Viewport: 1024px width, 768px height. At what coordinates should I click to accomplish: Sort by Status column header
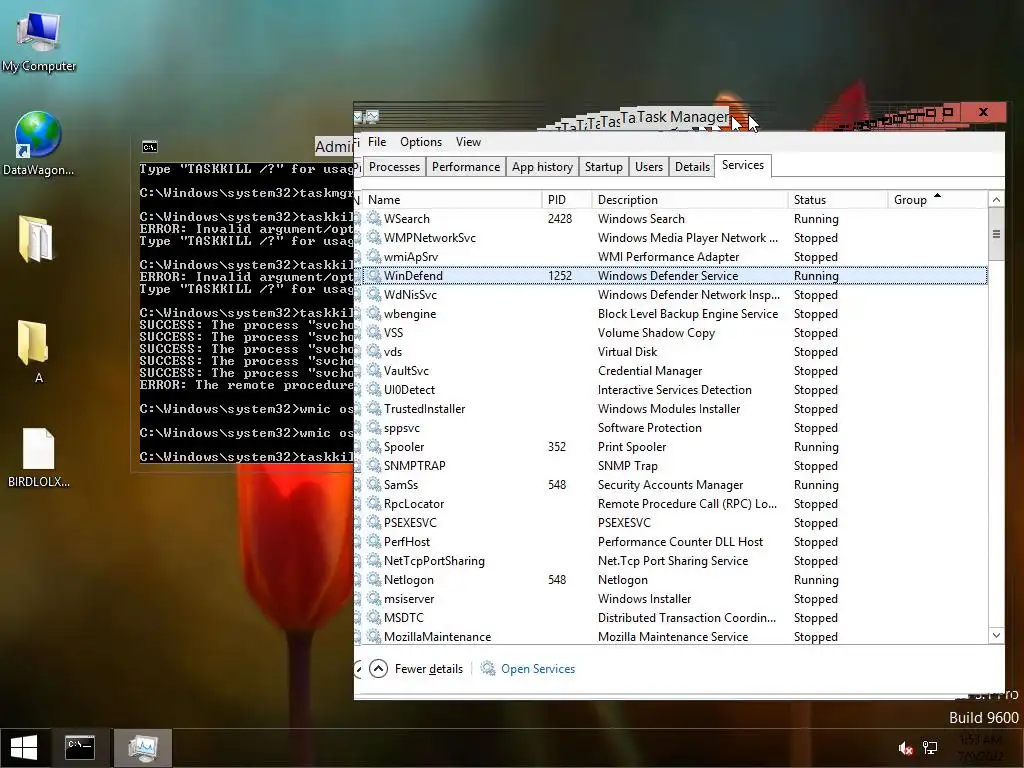pos(837,200)
